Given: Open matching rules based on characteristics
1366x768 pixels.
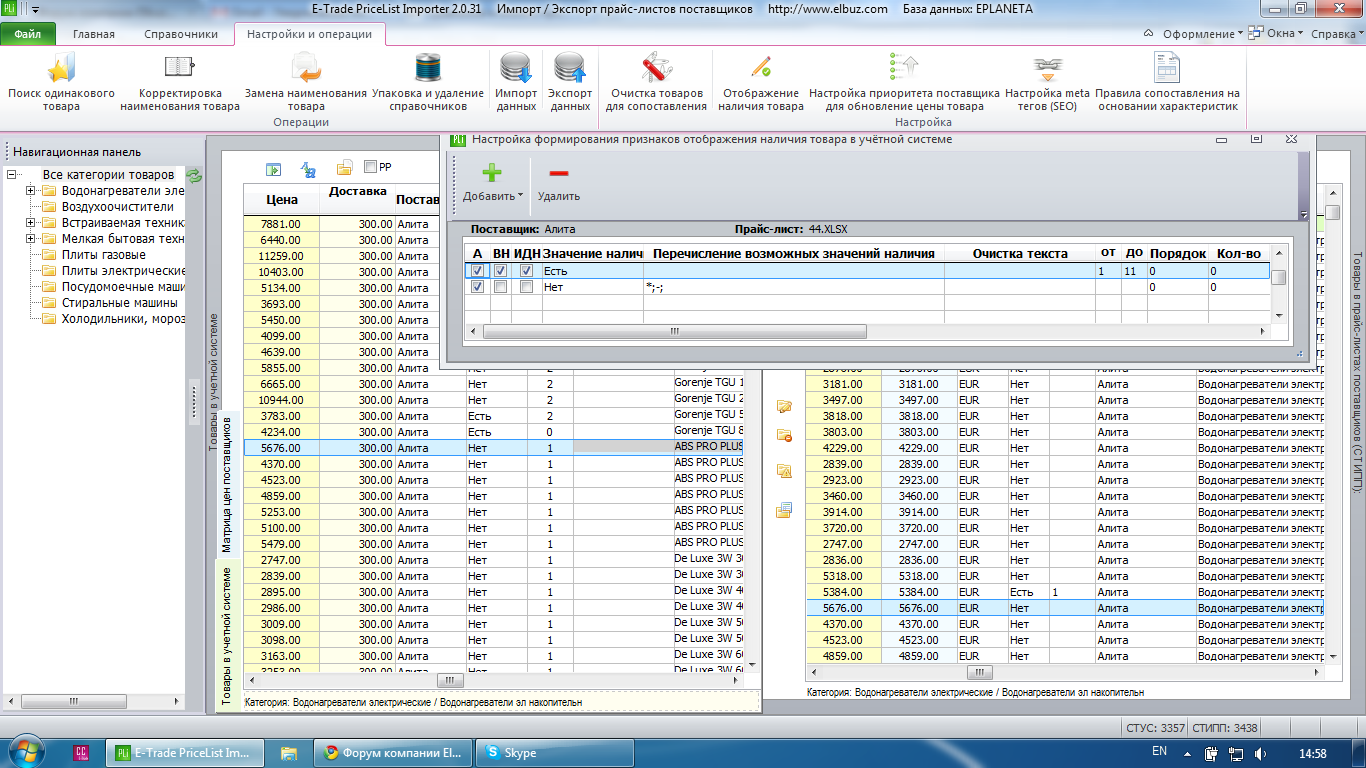Looking at the screenshot, I should [1167, 83].
